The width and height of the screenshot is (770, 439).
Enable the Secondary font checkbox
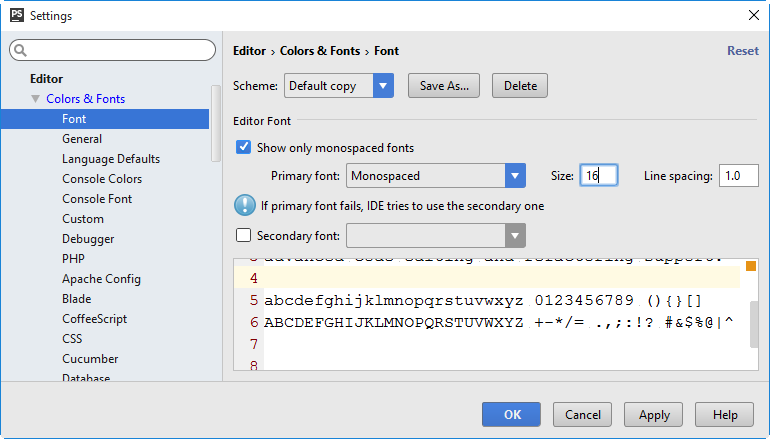[243, 236]
